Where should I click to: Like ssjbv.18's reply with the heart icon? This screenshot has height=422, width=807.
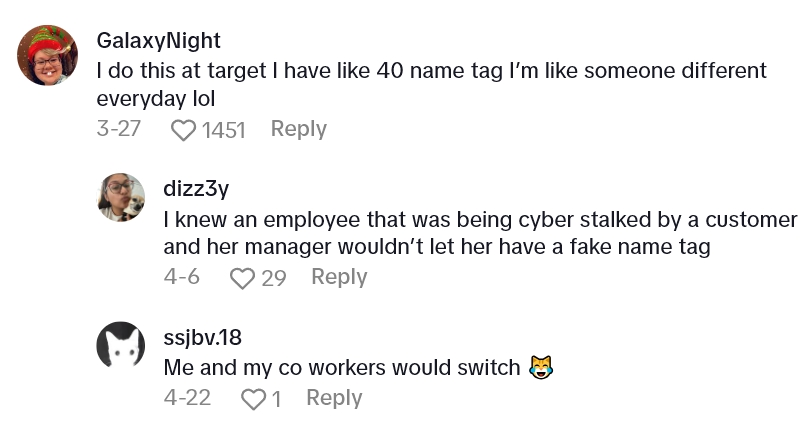tap(254, 399)
